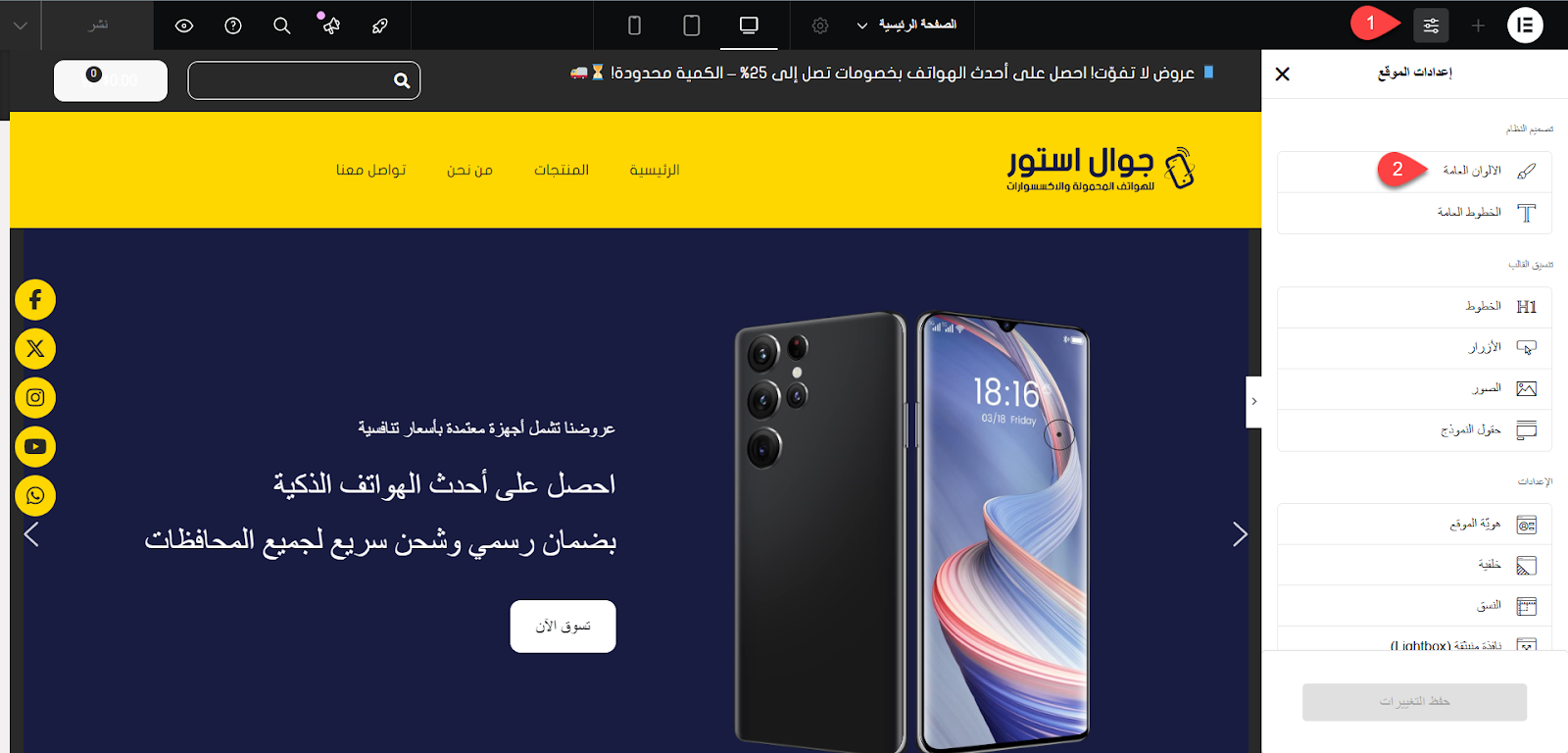Open page settings gear icon
The image size is (1568, 753).
(820, 25)
